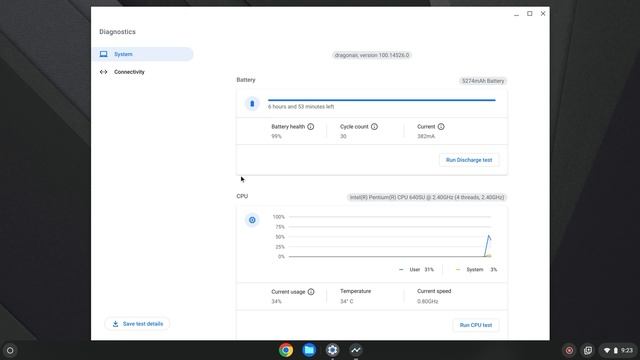Click the Current usage 34% value
This screenshot has width=640, height=360.
click(x=276, y=301)
